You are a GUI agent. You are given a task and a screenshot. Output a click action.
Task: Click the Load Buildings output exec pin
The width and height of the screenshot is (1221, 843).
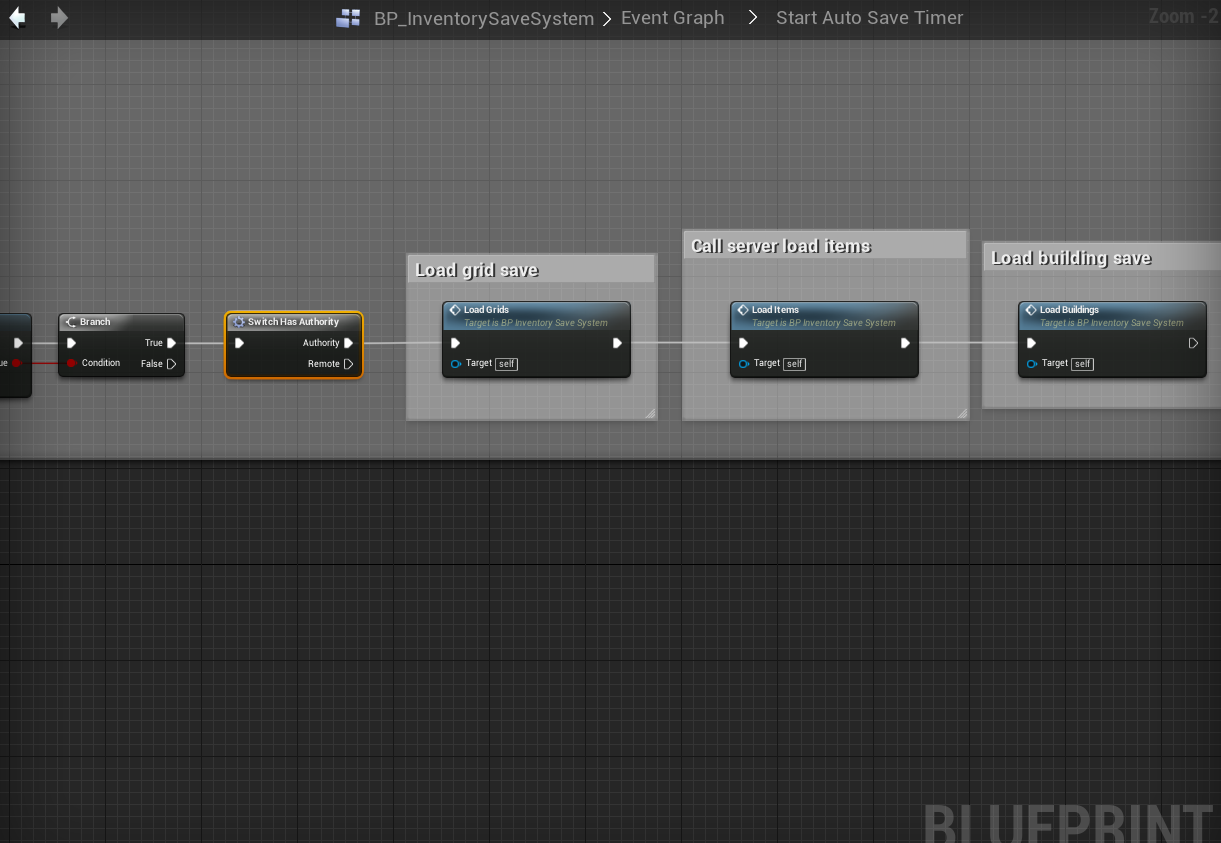click(1193, 343)
